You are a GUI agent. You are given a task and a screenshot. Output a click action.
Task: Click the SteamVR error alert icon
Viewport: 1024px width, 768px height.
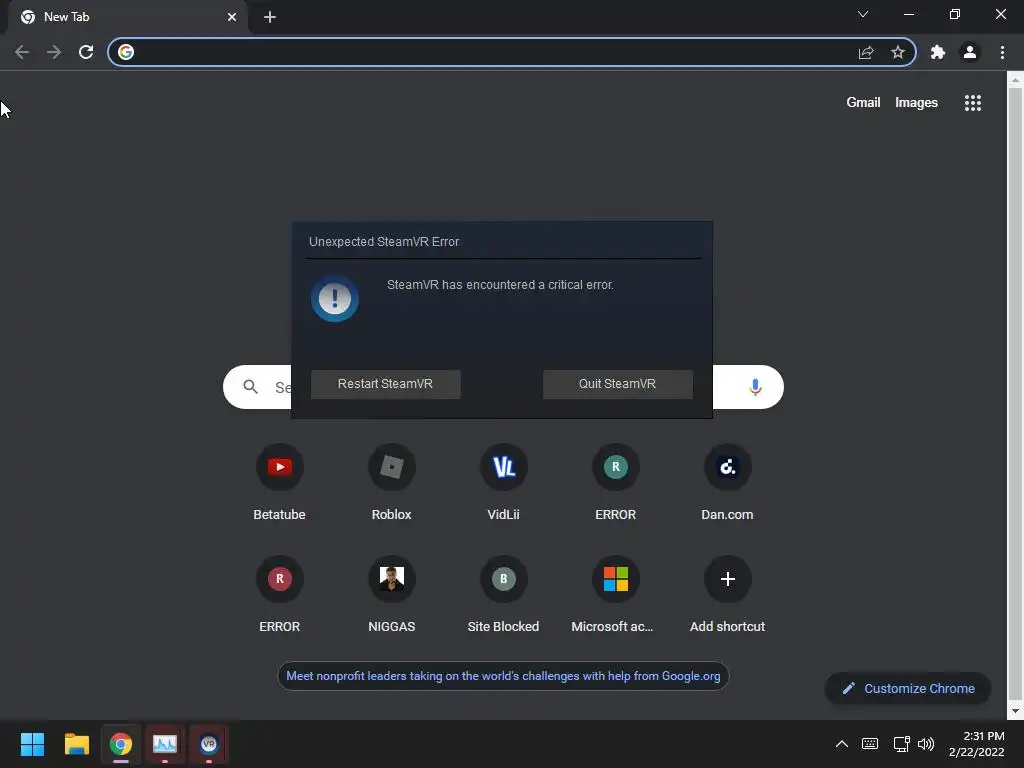coord(334,299)
